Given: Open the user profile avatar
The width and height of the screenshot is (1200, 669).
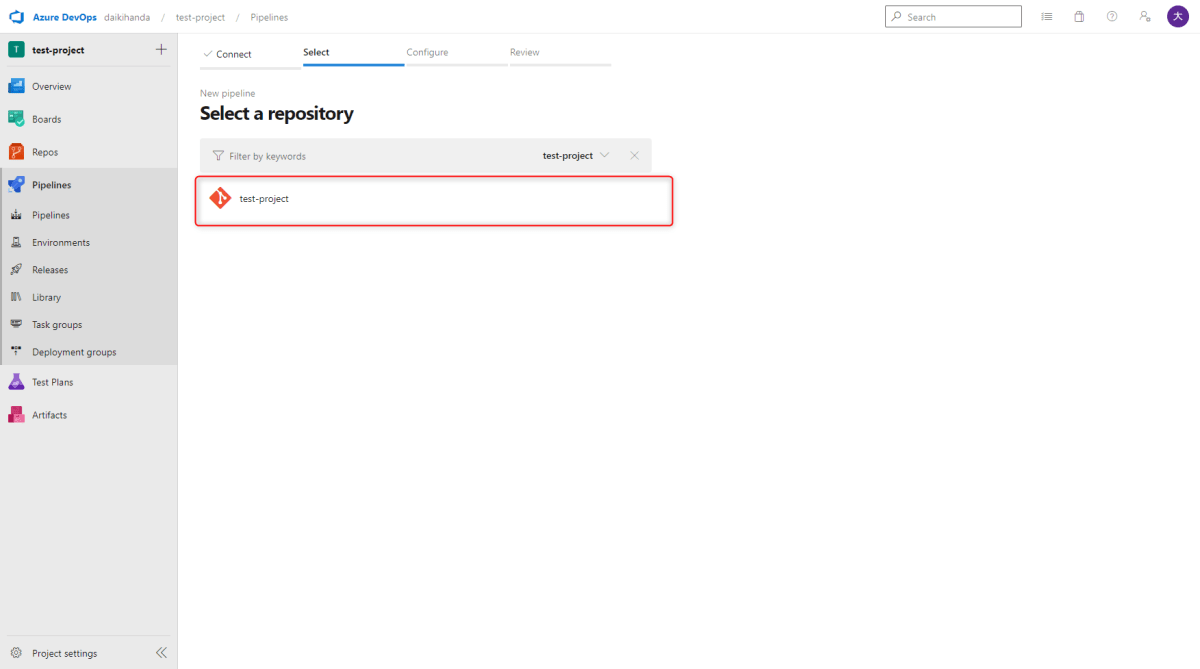Looking at the screenshot, I should pyautogui.click(x=1178, y=17).
